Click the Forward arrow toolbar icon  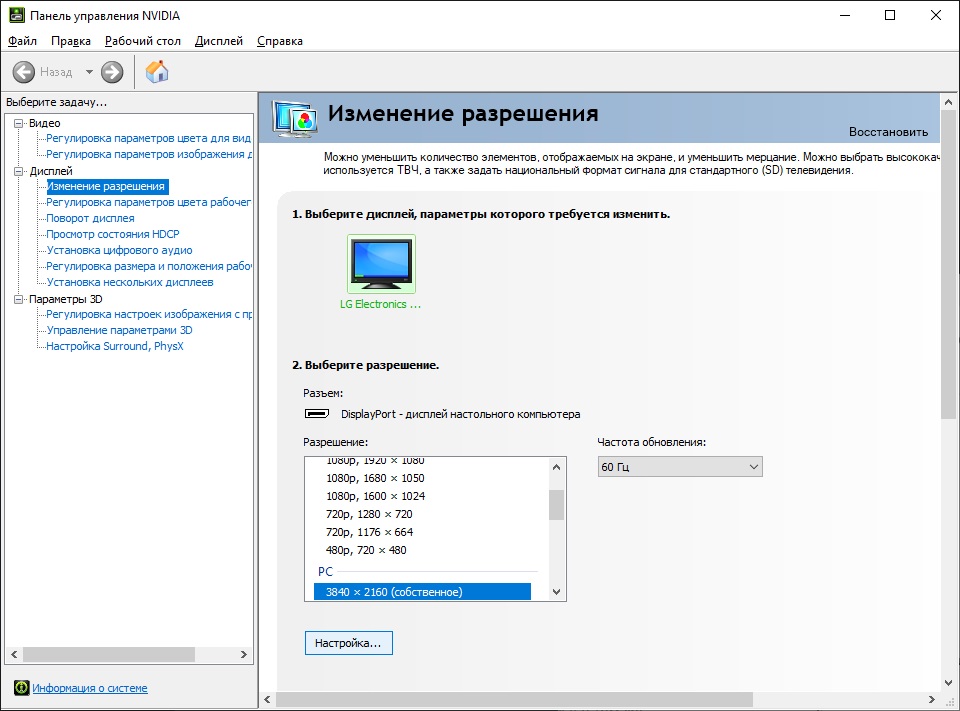coord(112,72)
